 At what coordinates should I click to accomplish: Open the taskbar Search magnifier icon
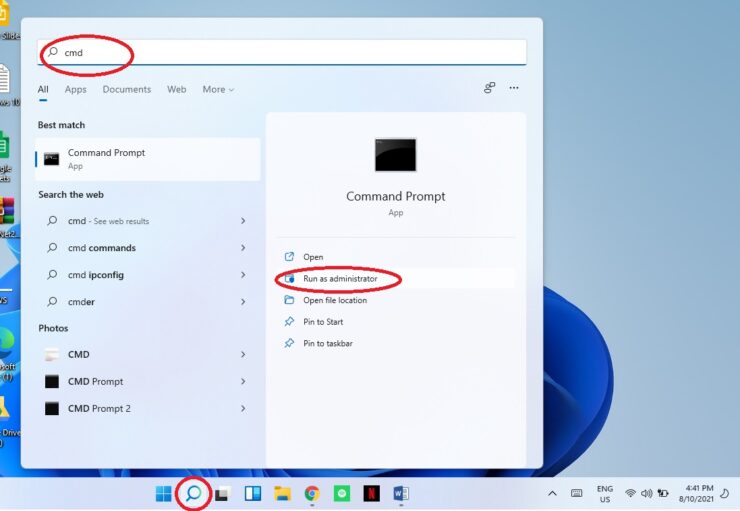pyautogui.click(x=194, y=493)
